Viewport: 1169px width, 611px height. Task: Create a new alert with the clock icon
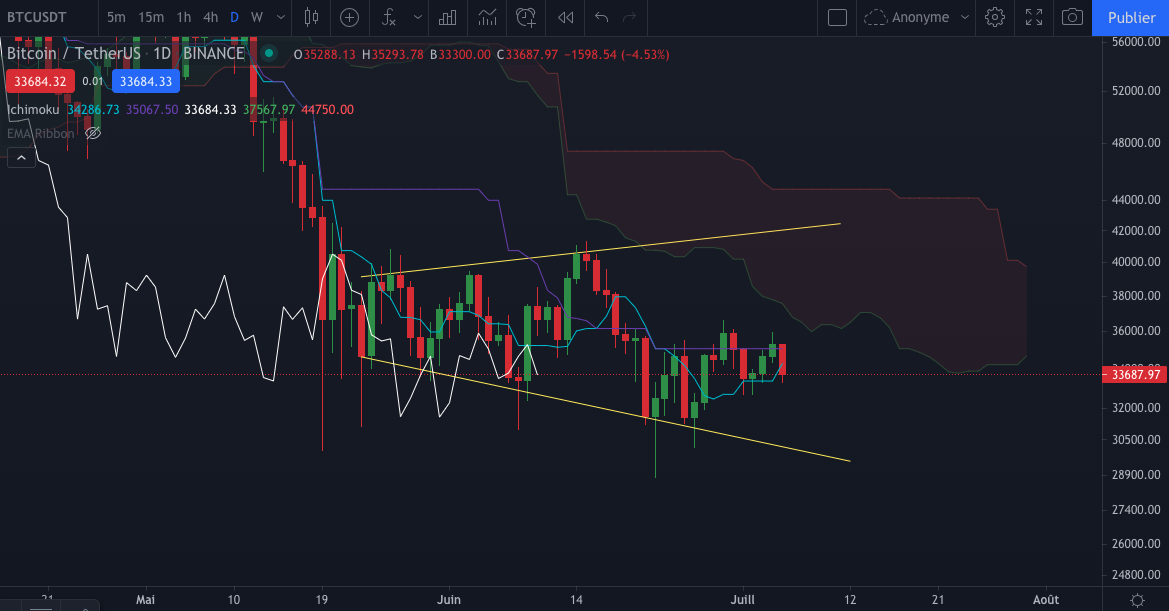[x=528, y=18]
